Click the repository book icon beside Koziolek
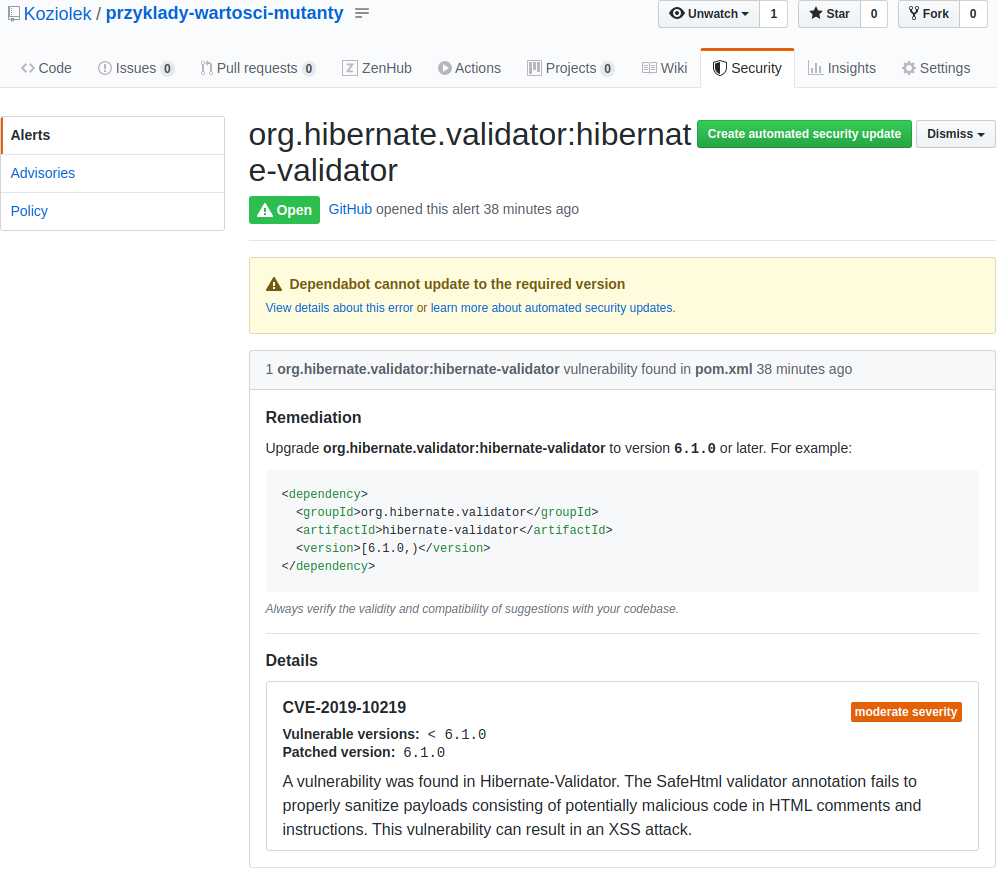 coord(13,13)
